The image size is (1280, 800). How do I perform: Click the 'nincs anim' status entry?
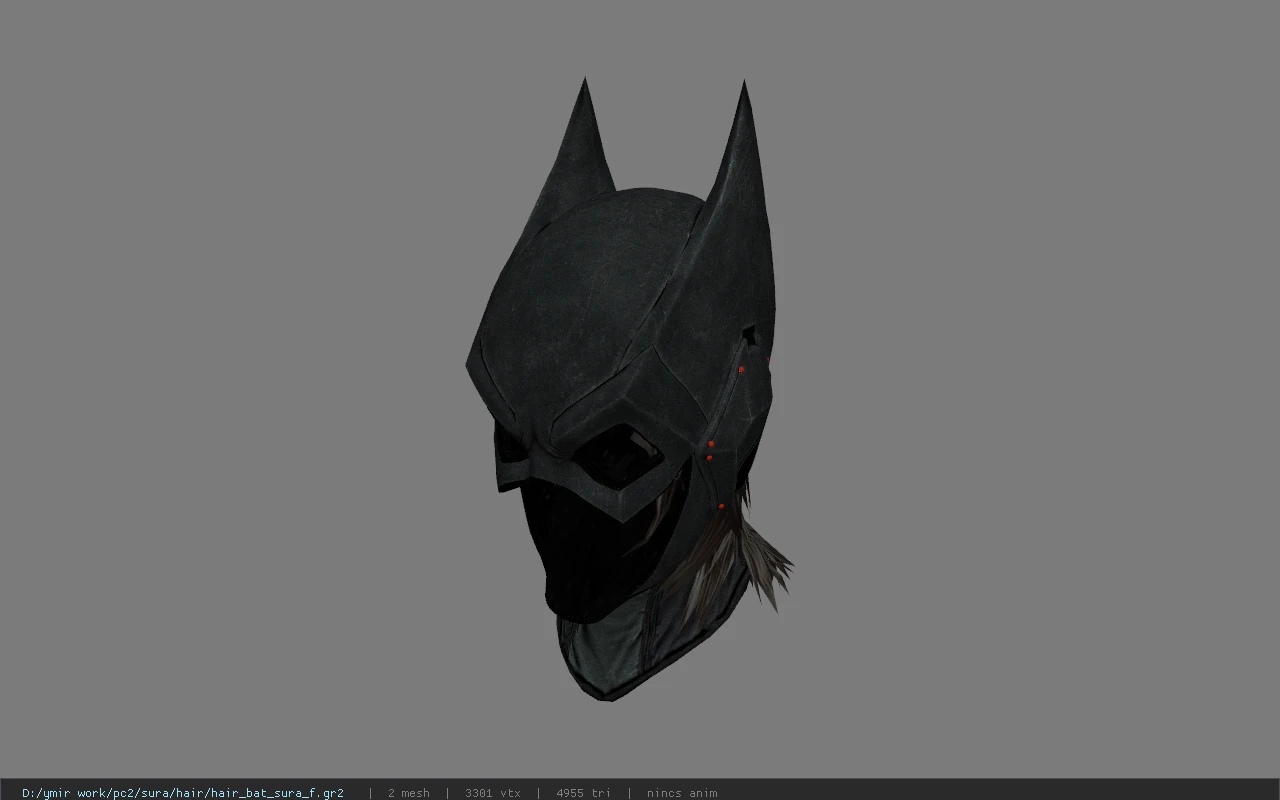point(682,793)
